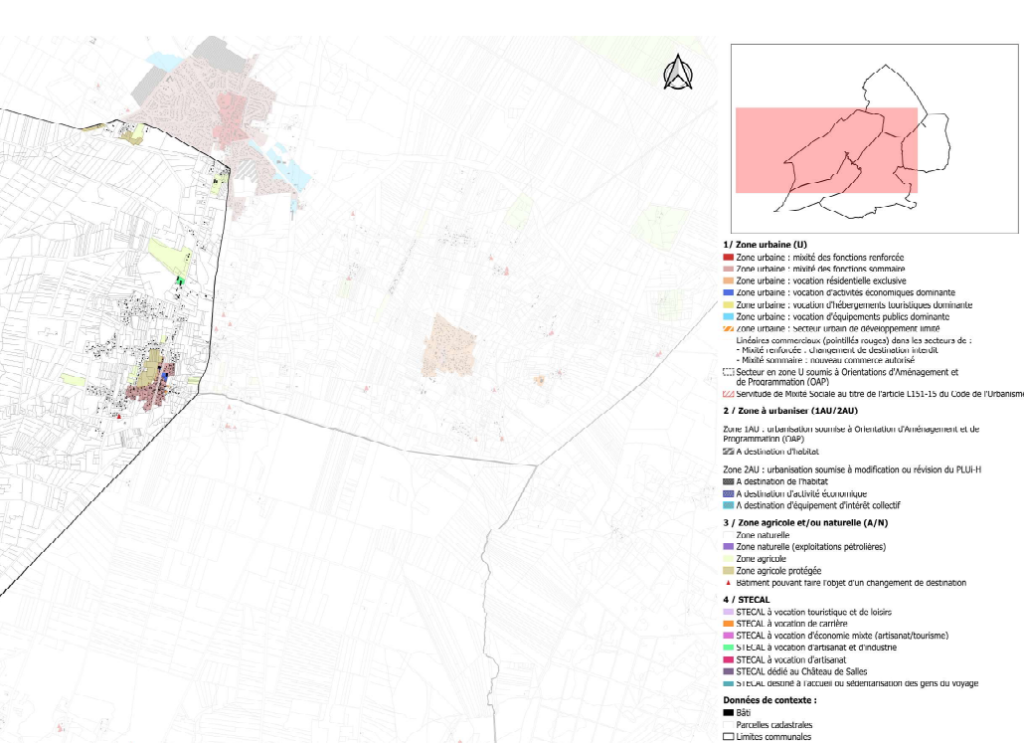Click the red hatched Servitude de Mixité Sociale symbol
Screen dimensions: 1024x743
[727, 394]
